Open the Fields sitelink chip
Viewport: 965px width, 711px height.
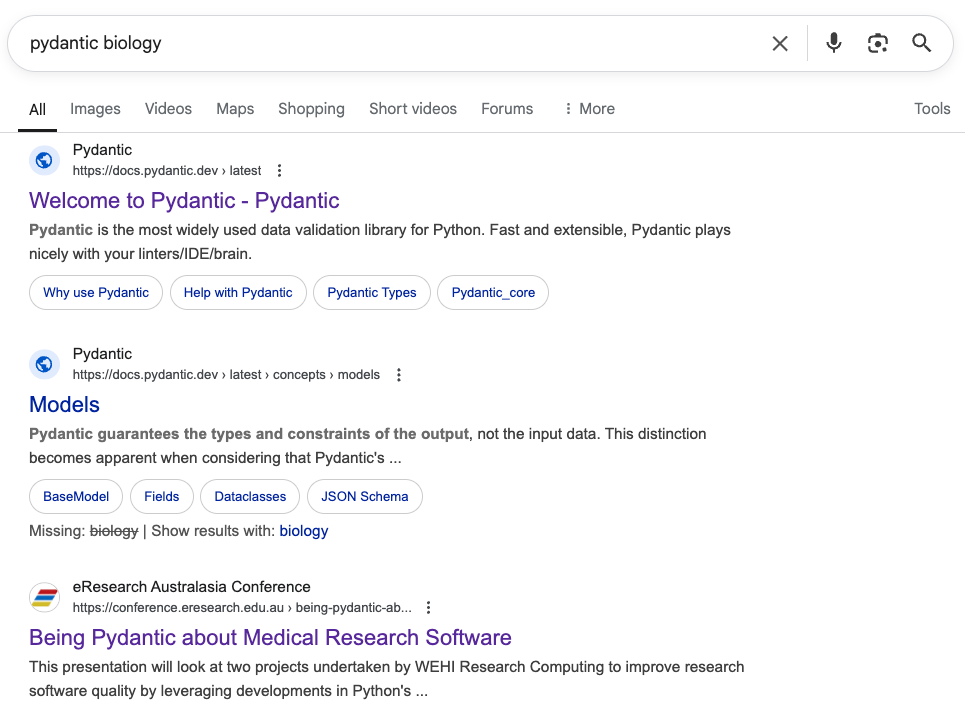(x=162, y=497)
